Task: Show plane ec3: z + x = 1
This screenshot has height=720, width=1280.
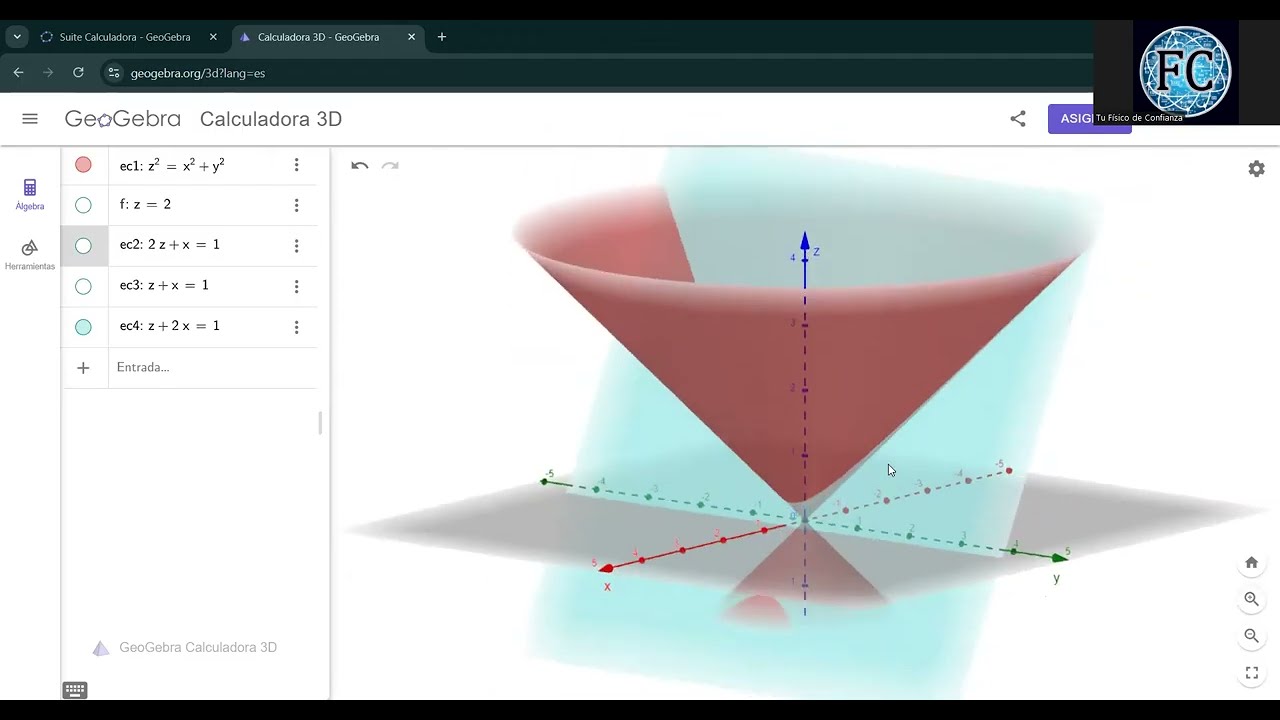Action: 83,286
